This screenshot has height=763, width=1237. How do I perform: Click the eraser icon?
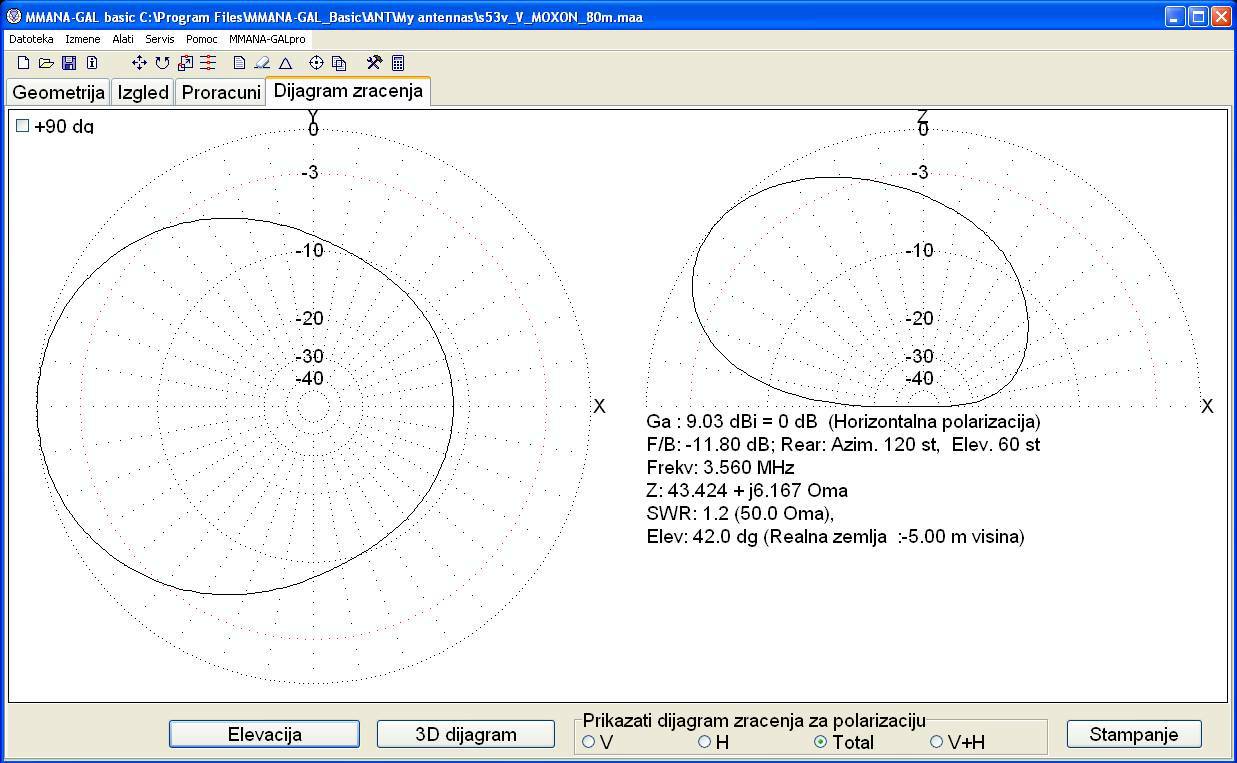pos(262,63)
